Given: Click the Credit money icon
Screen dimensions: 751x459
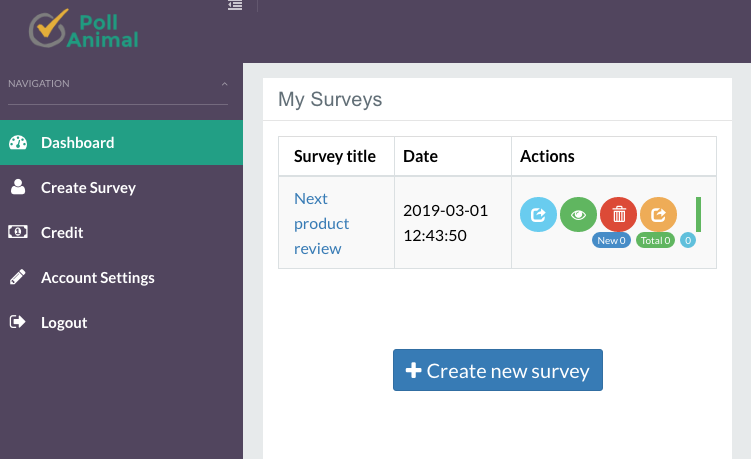Looking at the screenshot, I should click(x=18, y=232).
